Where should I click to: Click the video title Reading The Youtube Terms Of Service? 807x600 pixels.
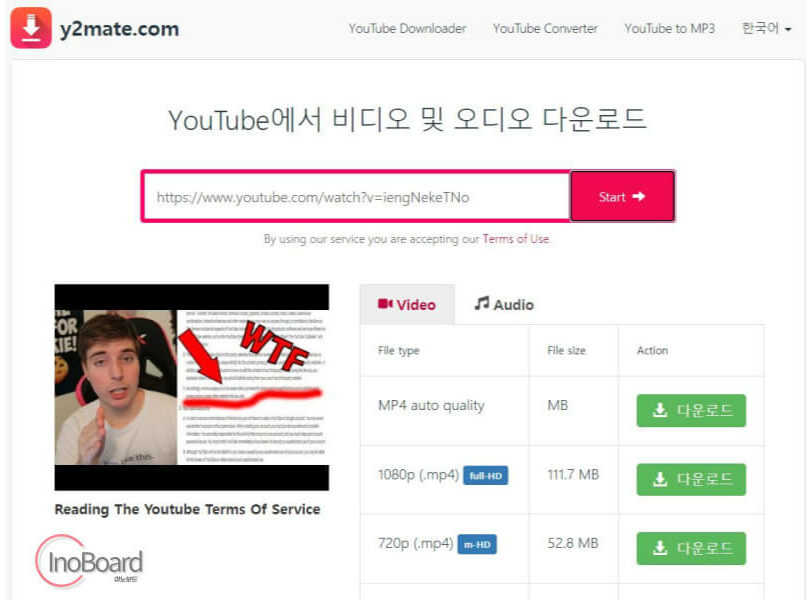coord(187,509)
